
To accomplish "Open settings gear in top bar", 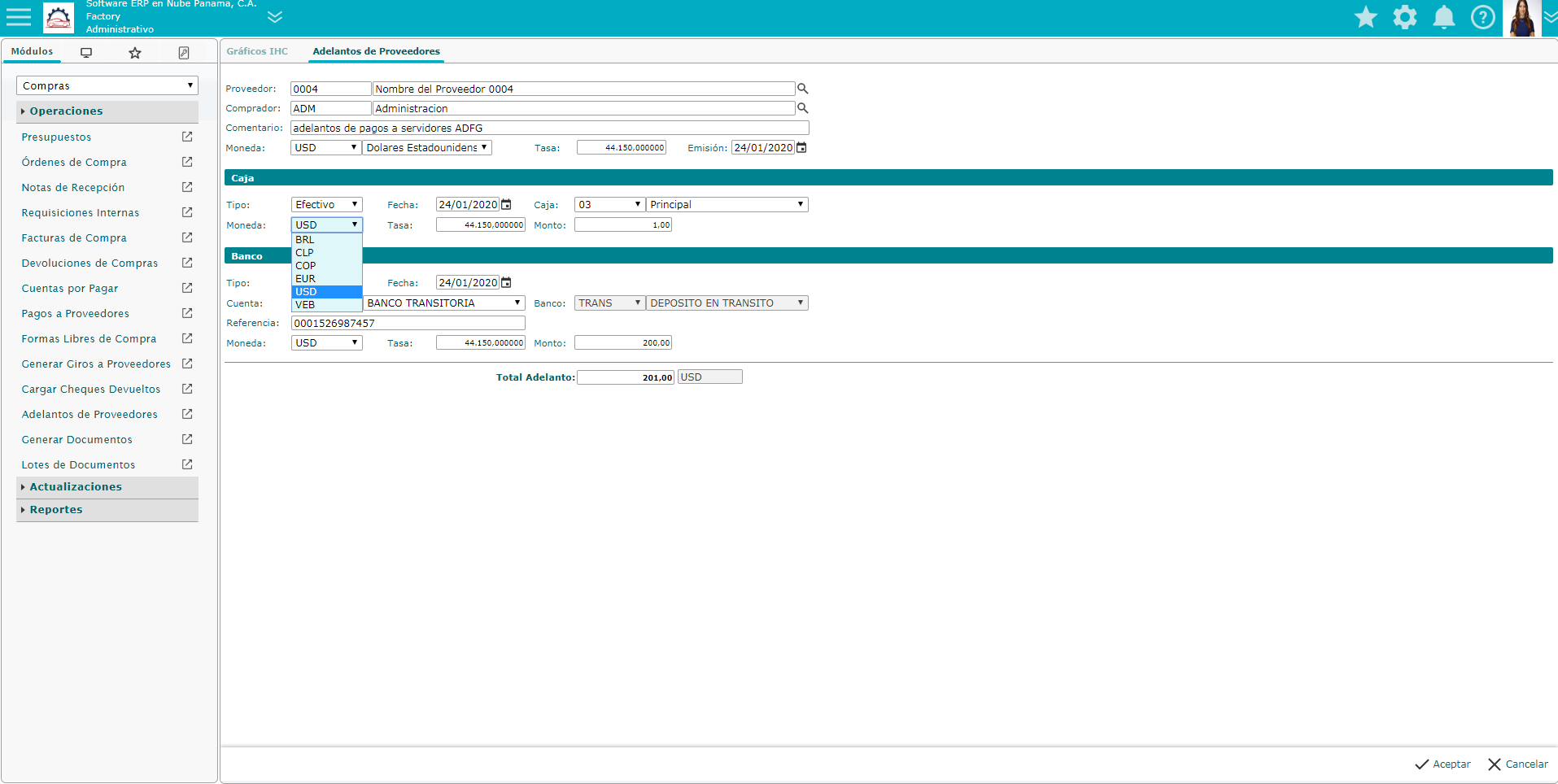I will pyautogui.click(x=1404, y=17).
